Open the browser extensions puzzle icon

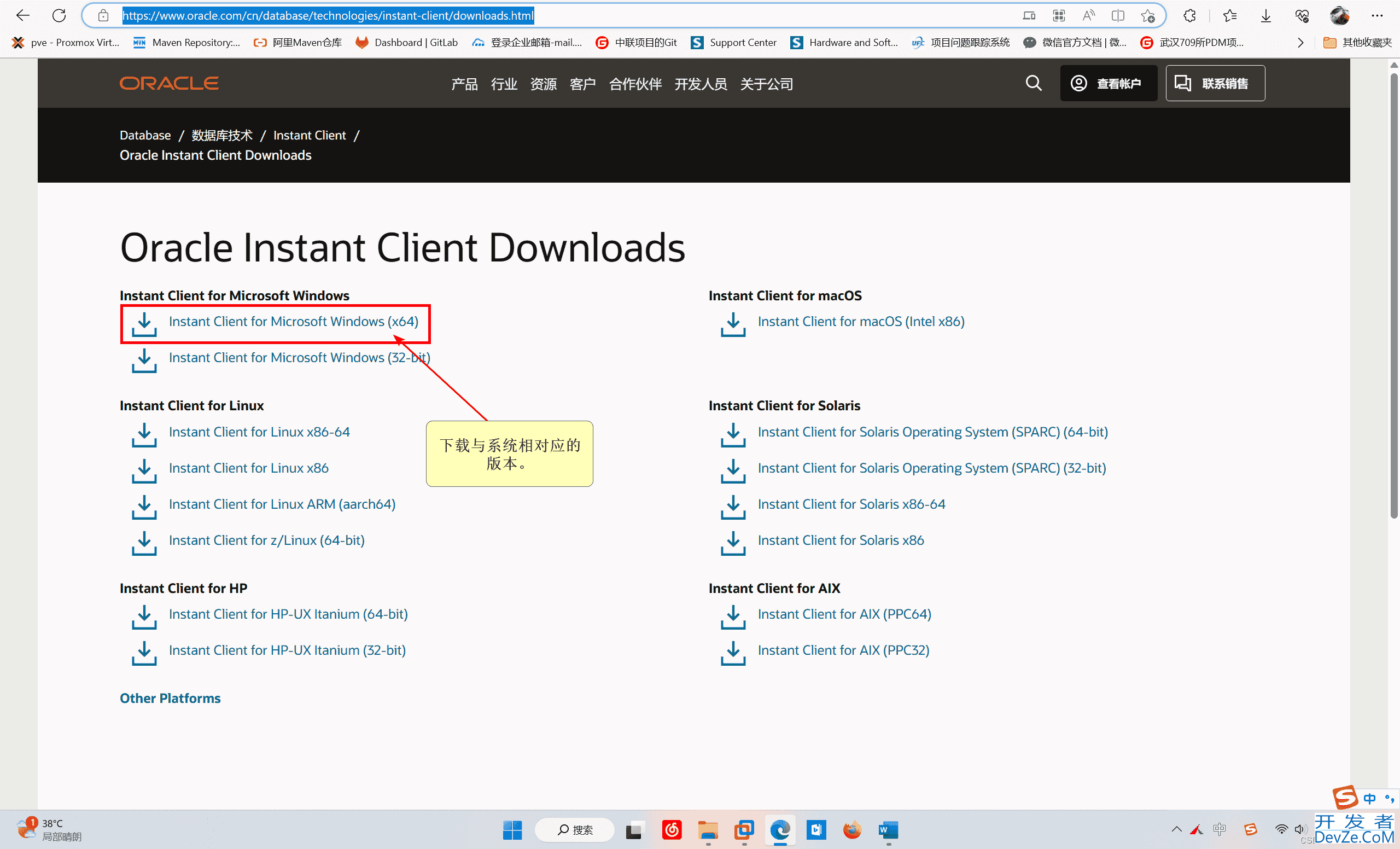tap(1189, 15)
